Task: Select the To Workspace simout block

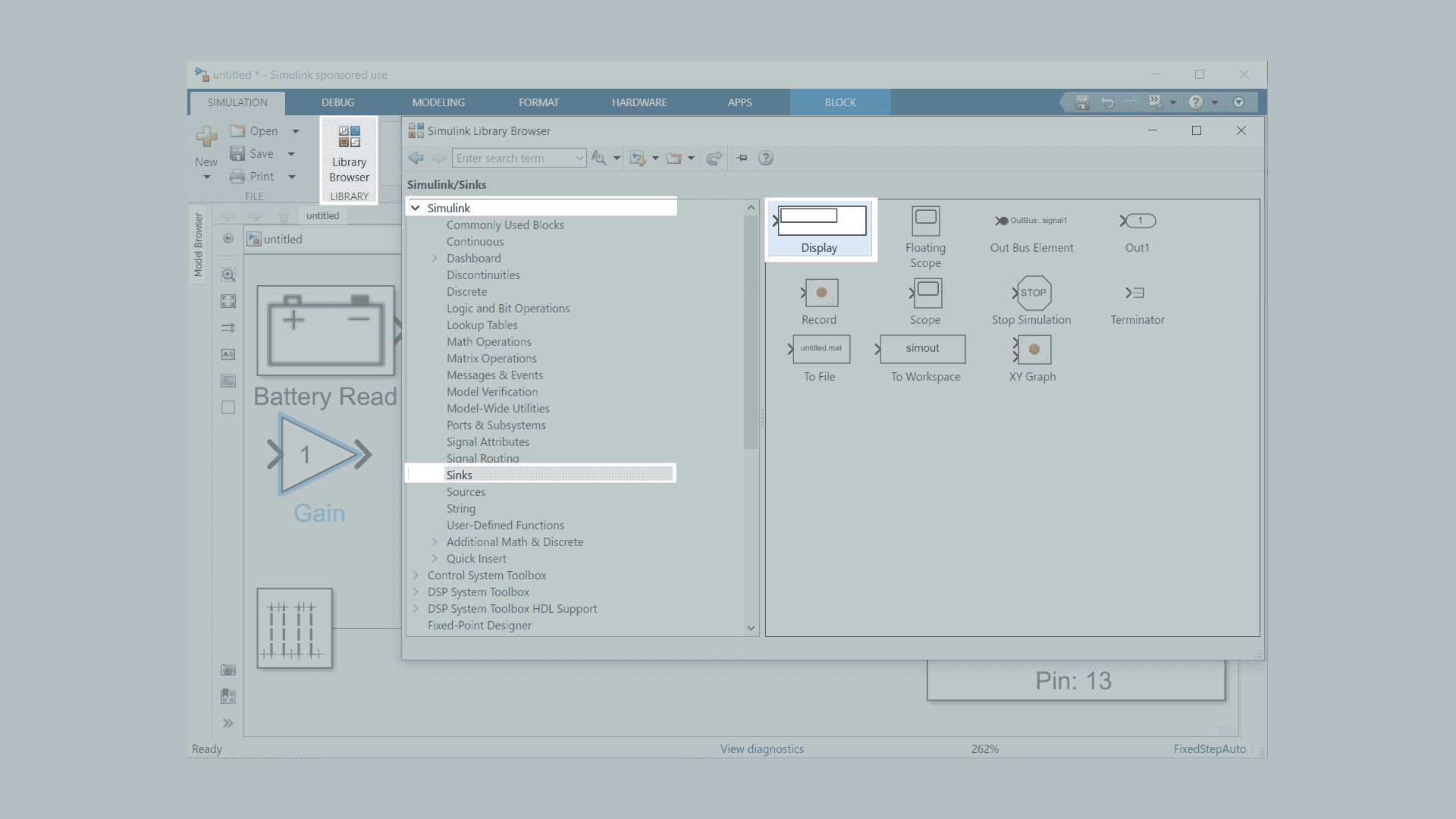Action: [x=922, y=349]
